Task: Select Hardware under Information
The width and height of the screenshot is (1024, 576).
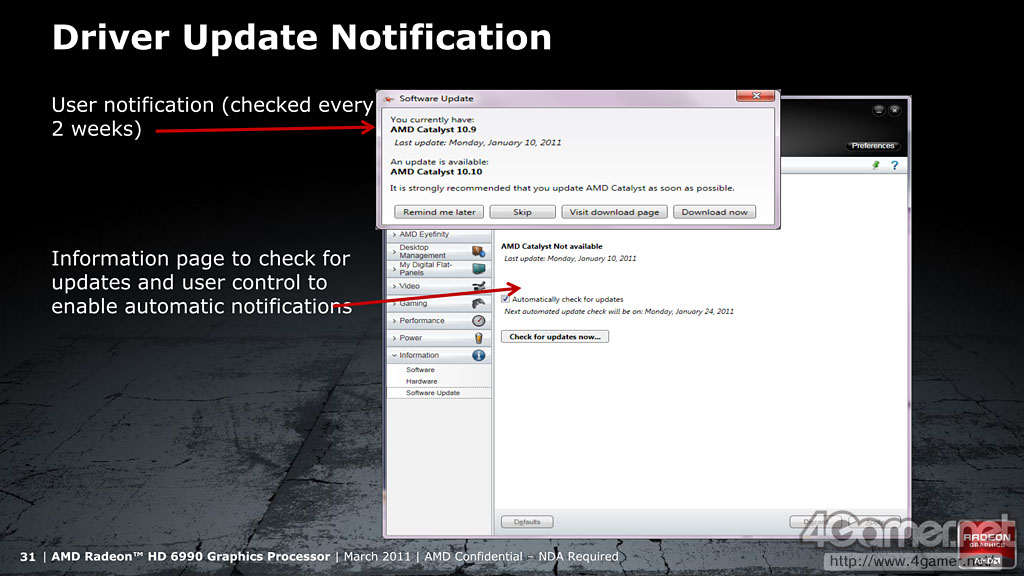Action: (421, 381)
